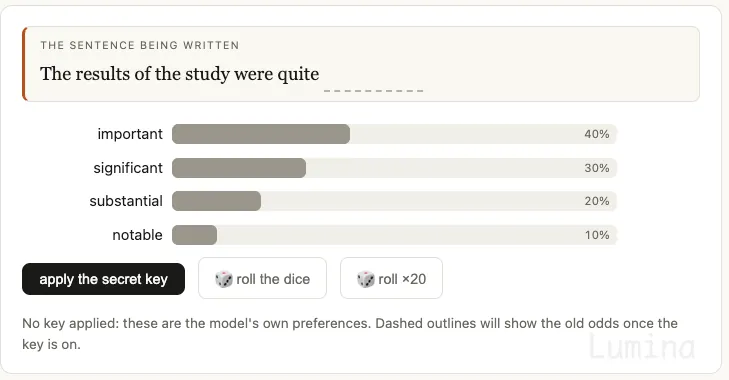Click the 40% probability value
Viewport: 729px width, 380px height.
click(x=597, y=134)
